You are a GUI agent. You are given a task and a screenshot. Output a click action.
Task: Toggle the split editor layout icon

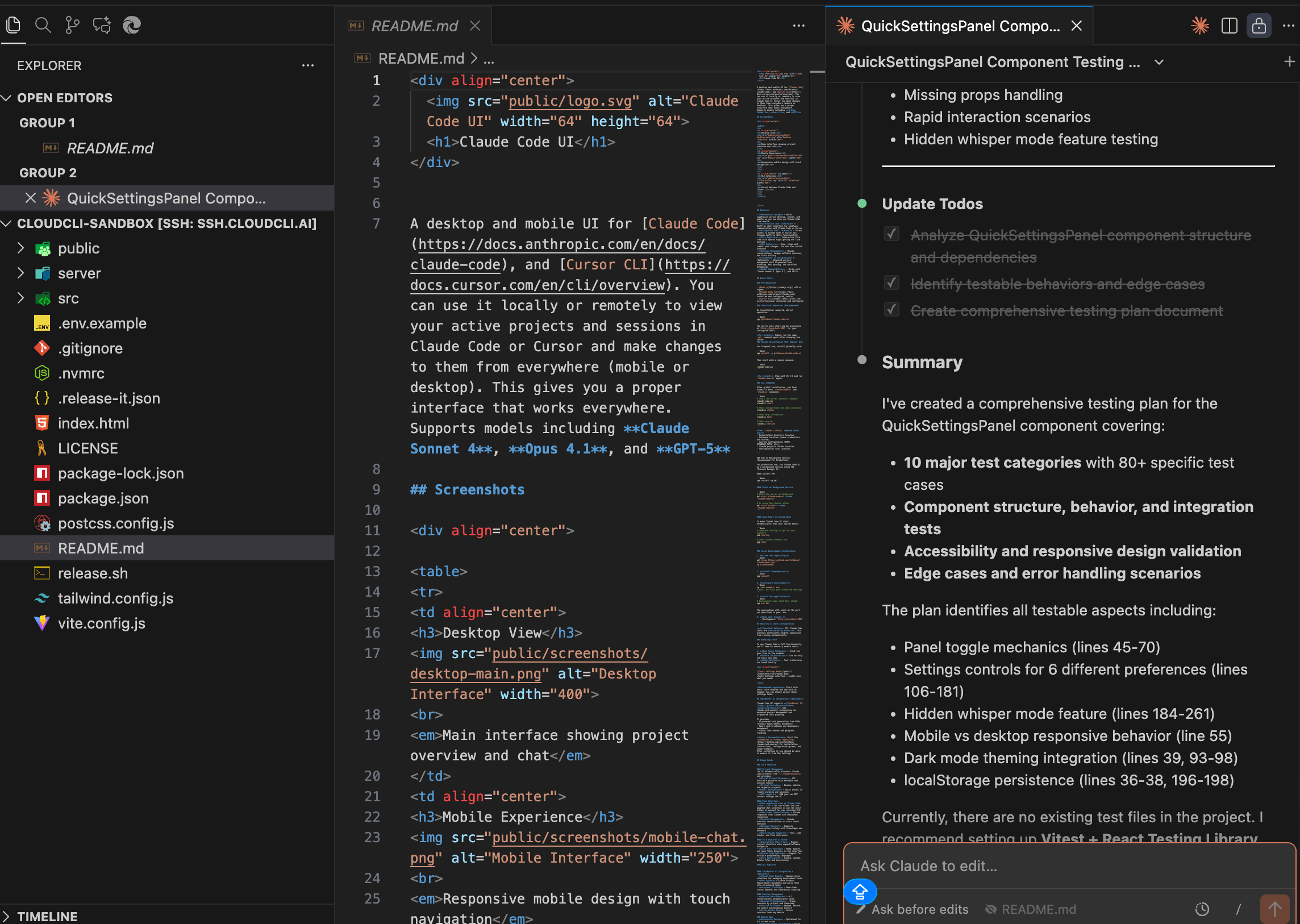click(x=1229, y=25)
